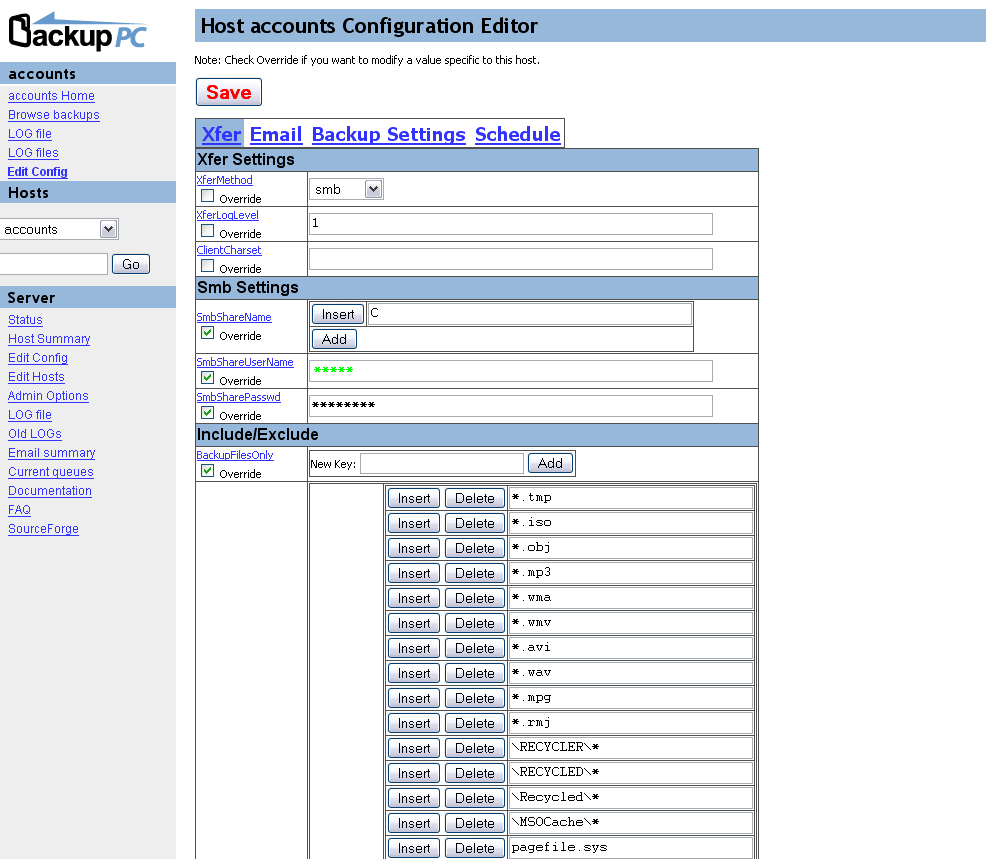
Task: Go to the Schedule tab
Action: [517, 134]
